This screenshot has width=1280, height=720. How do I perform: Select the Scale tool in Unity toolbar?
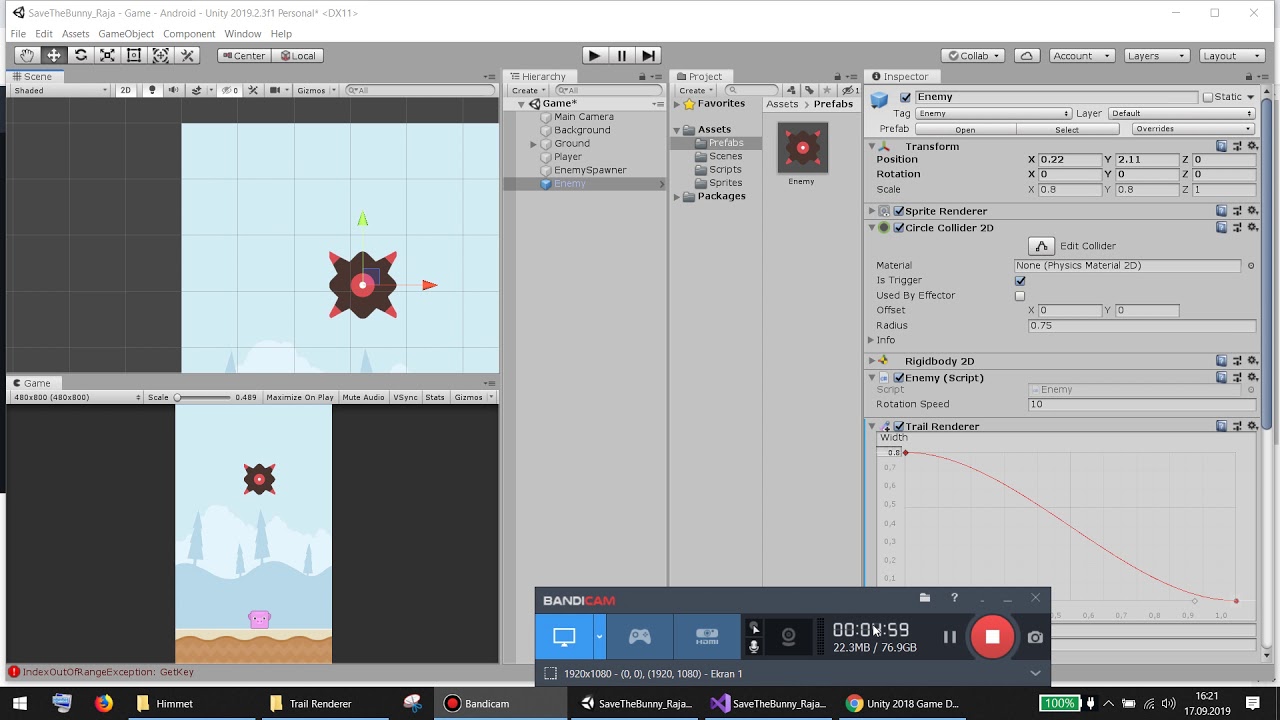107,56
